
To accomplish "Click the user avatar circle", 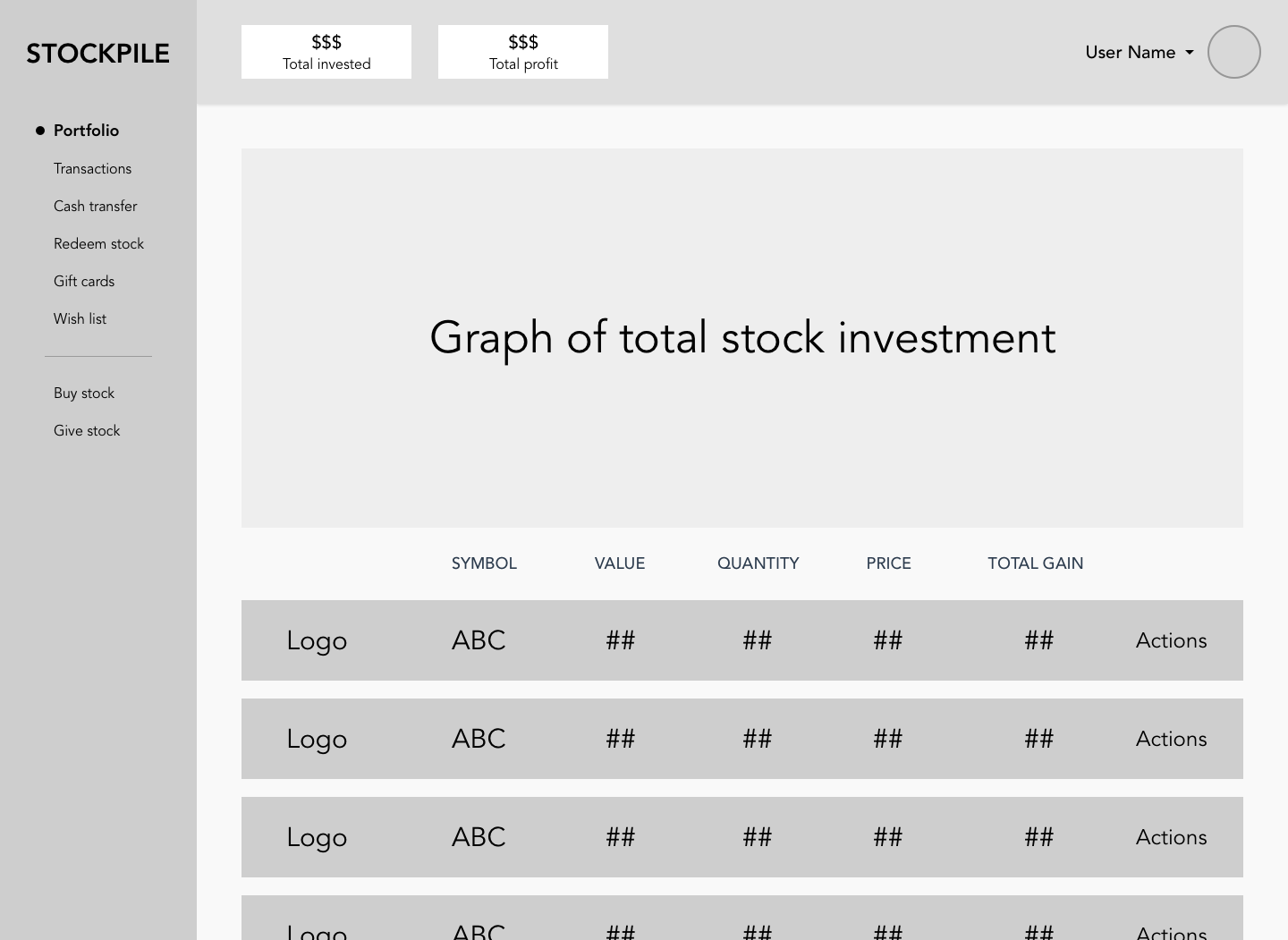I will point(1233,52).
